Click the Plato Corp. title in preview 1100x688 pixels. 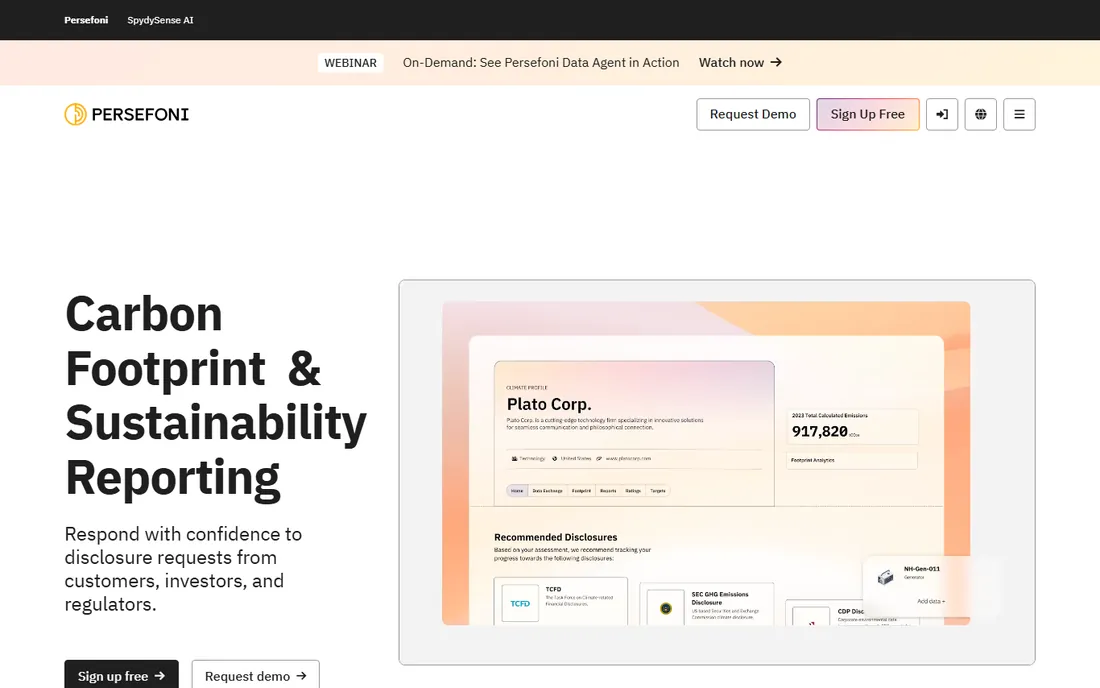[549, 404]
